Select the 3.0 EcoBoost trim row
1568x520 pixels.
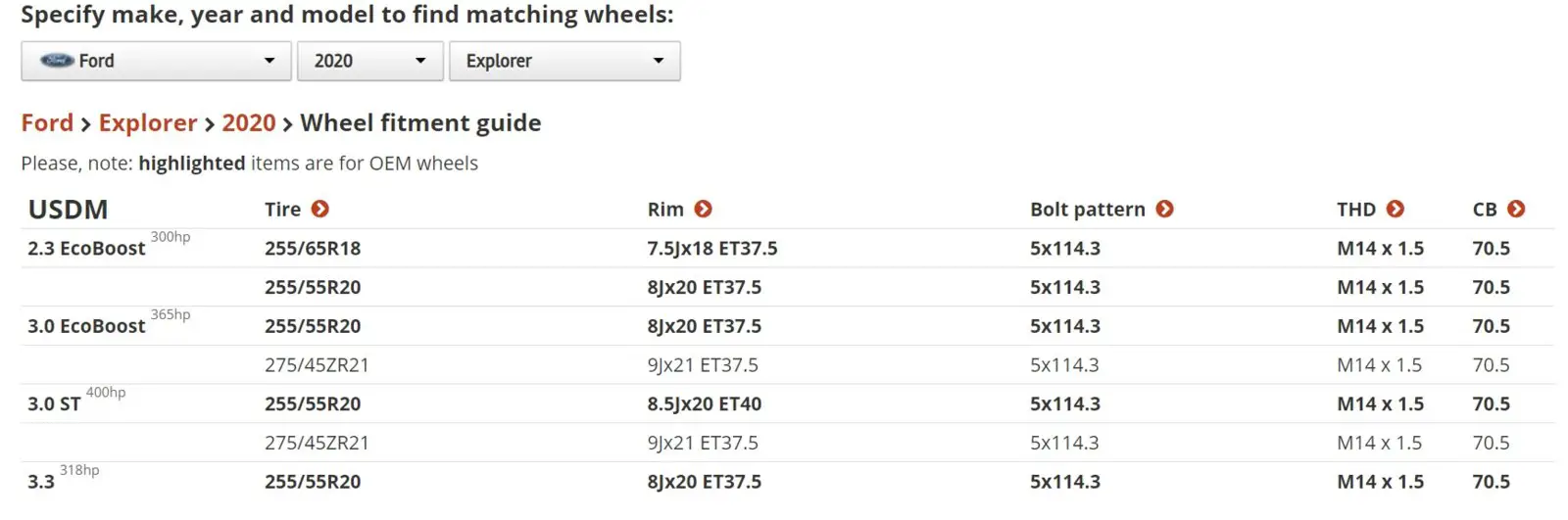[788, 326]
